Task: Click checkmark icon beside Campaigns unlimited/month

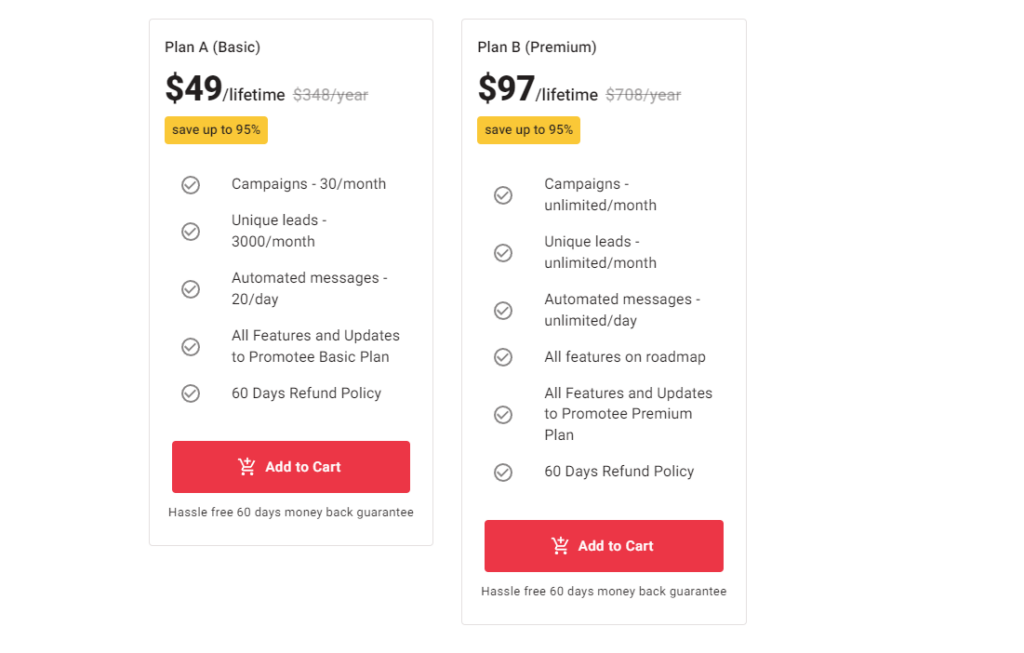Action: [503, 195]
